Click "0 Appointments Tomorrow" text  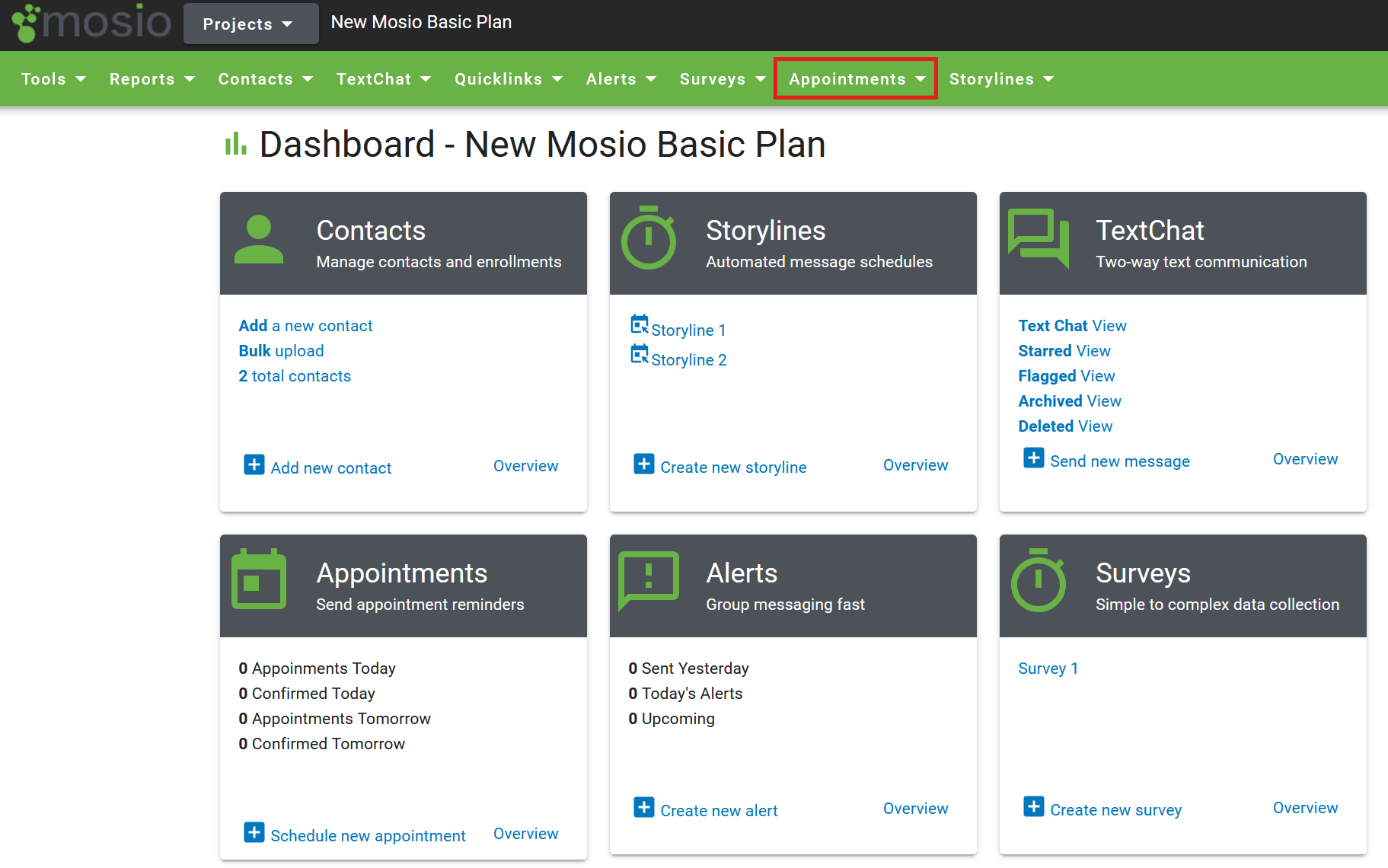pos(334,719)
